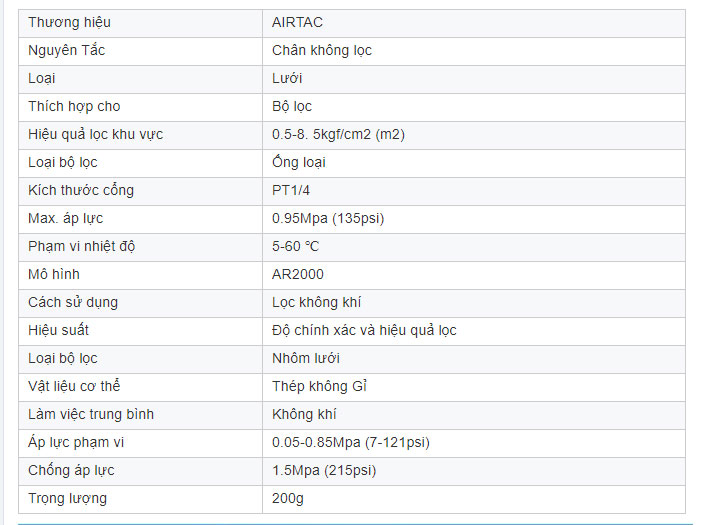Click the Lọc không khí value

[316, 302]
